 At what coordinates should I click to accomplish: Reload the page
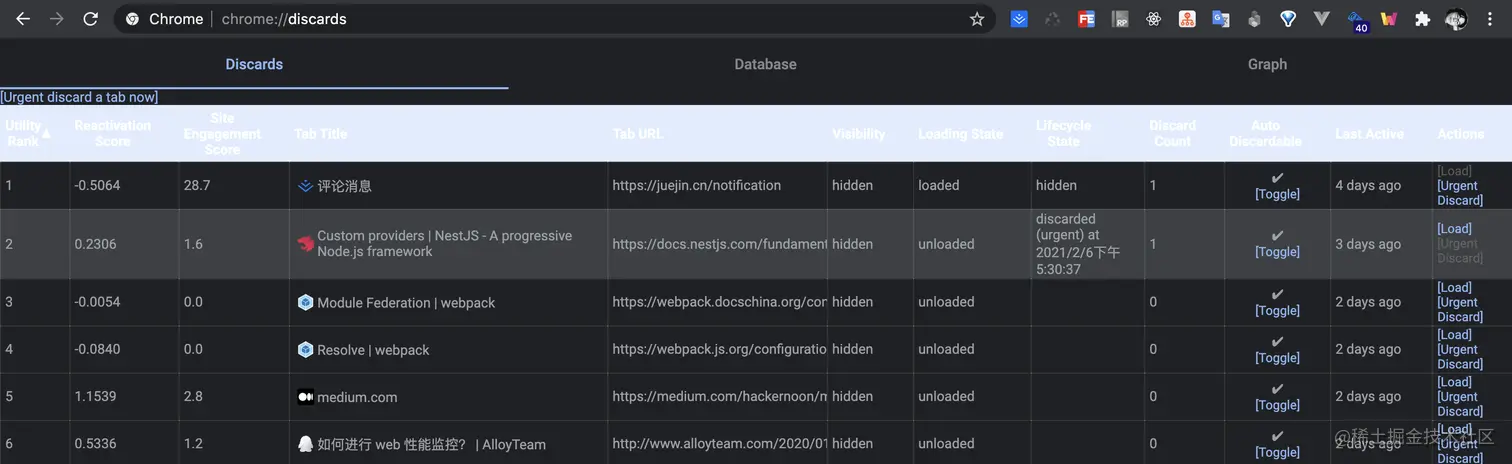coord(90,19)
